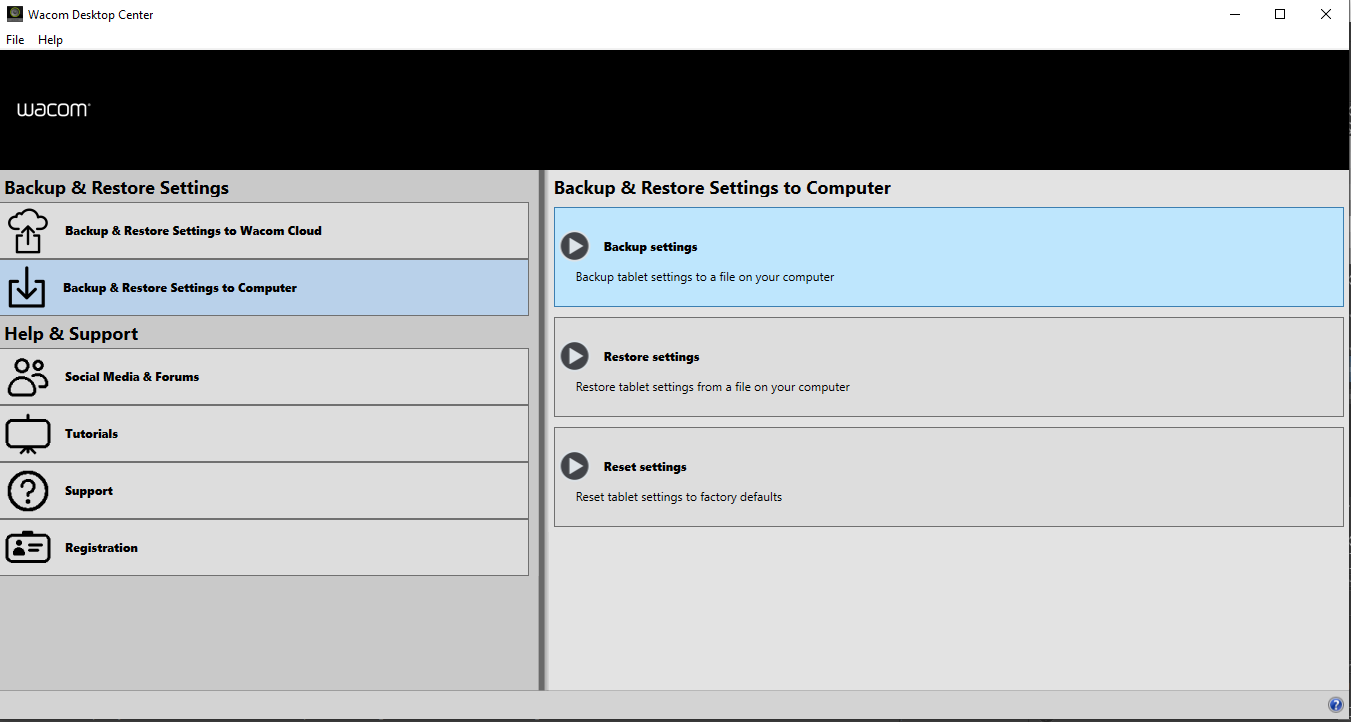The height and width of the screenshot is (722, 1351).
Task: Click the download-to-computer arrow icon
Action: tap(27, 288)
